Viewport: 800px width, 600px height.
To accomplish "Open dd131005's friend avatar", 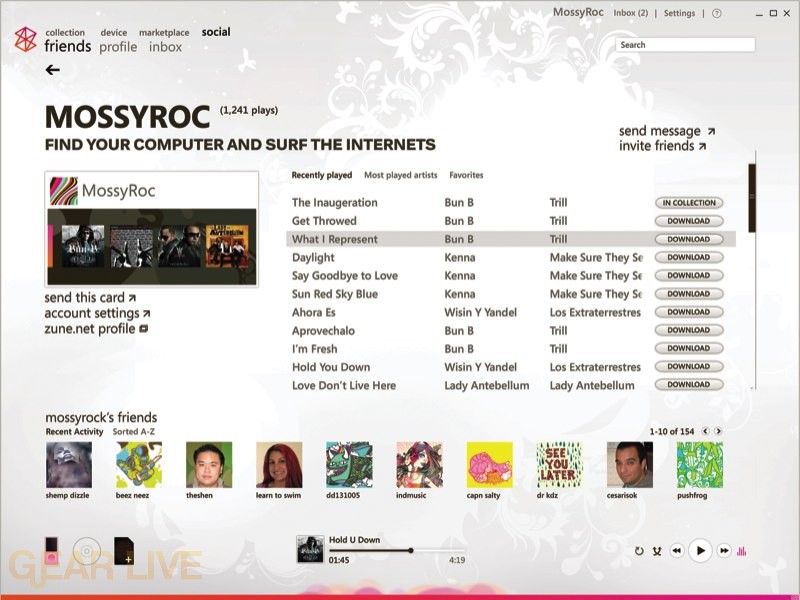I will [349, 465].
